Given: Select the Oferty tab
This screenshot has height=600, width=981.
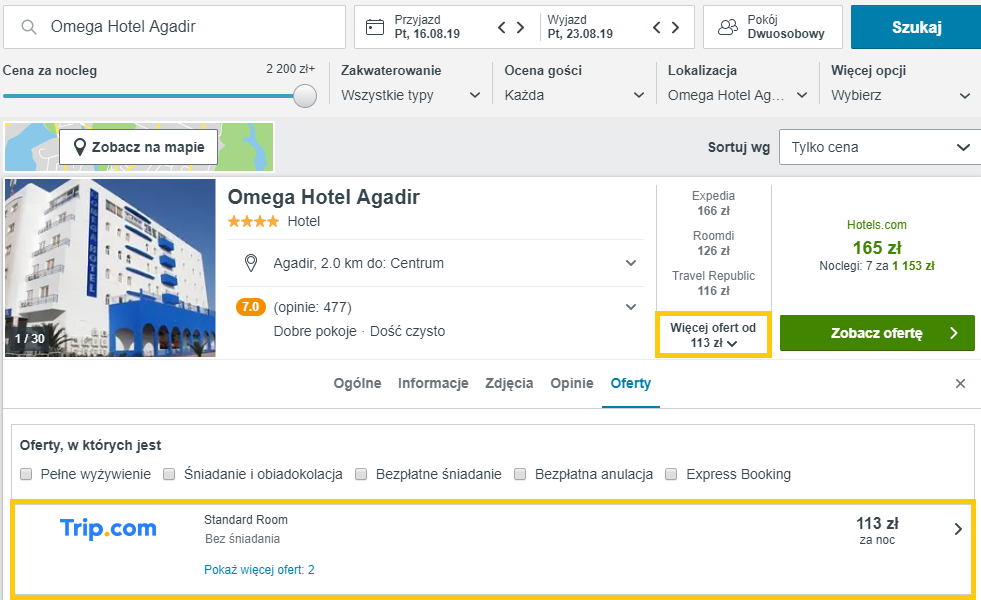Looking at the screenshot, I should (x=631, y=384).
